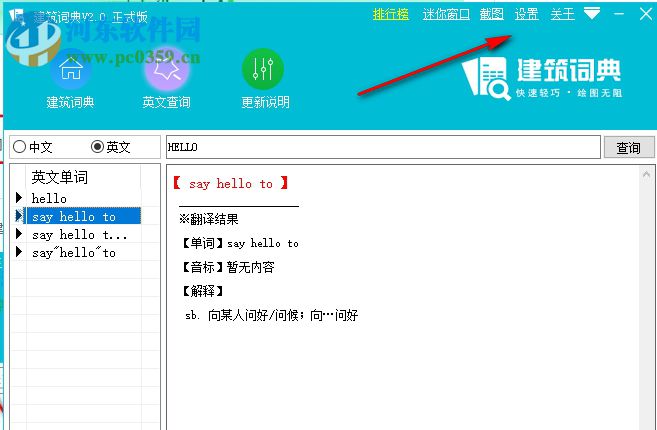Click the row arrow beside selected 'say hello to'

point(18,216)
